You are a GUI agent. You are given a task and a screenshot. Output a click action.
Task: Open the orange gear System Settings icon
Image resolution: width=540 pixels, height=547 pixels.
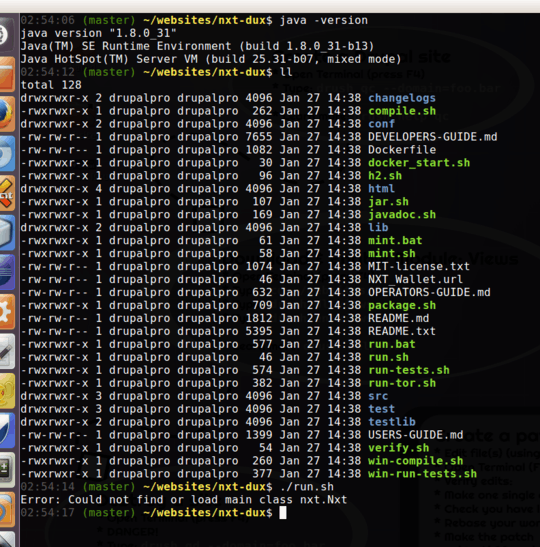pyautogui.click(x=6, y=312)
